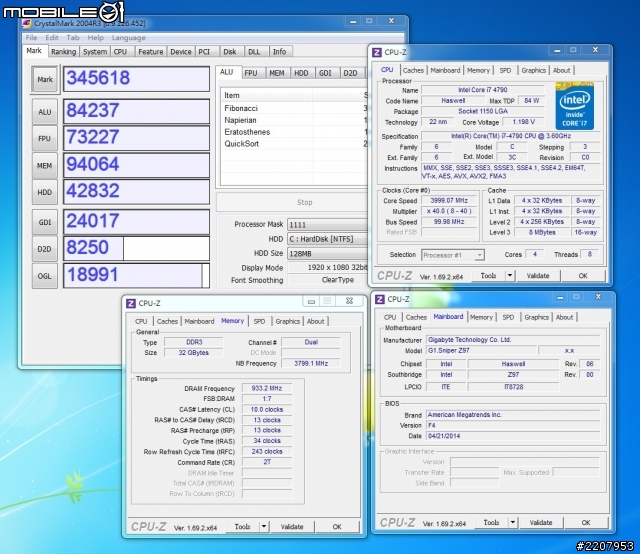Screen dimensions: 640x554
Task: Click the Fibonacci row in ALU results
Action: point(295,108)
